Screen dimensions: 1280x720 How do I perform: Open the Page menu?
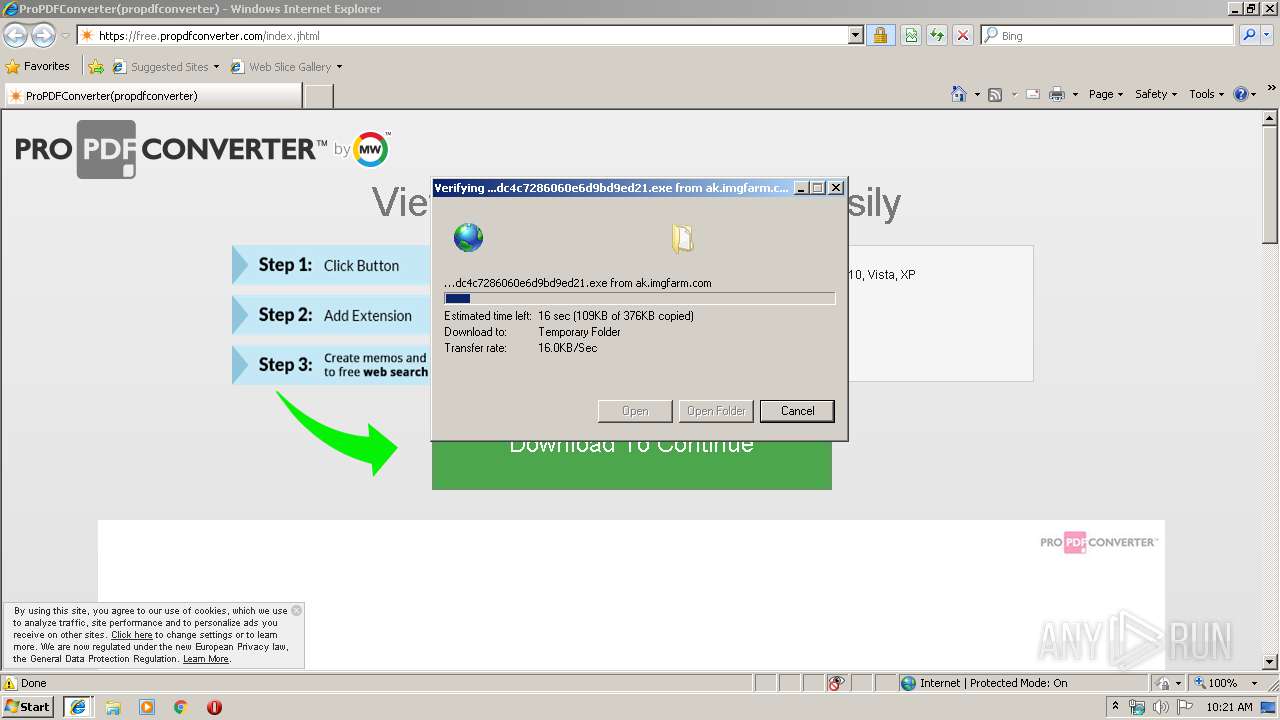coord(1106,94)
